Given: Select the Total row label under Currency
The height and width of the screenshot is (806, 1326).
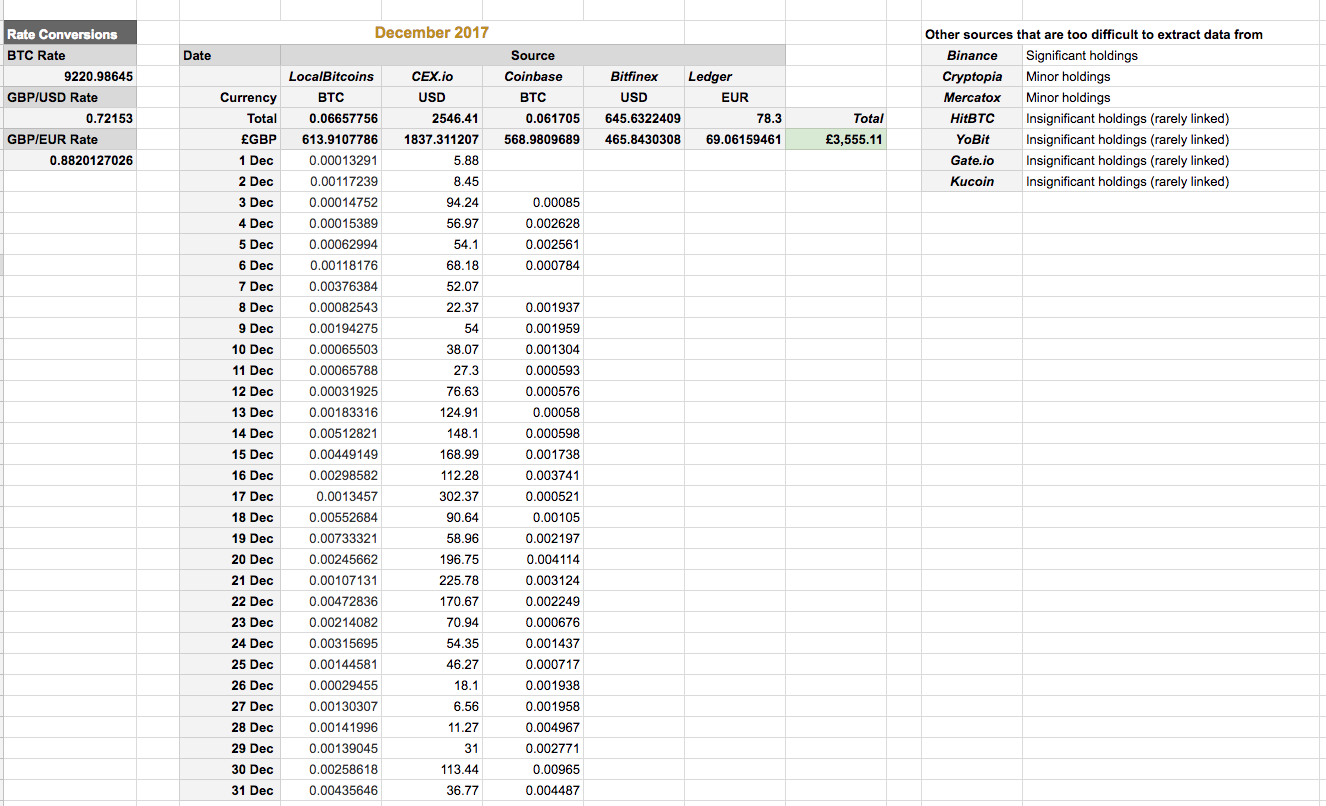Looking at the screenshot, I should tap(230, 118).
